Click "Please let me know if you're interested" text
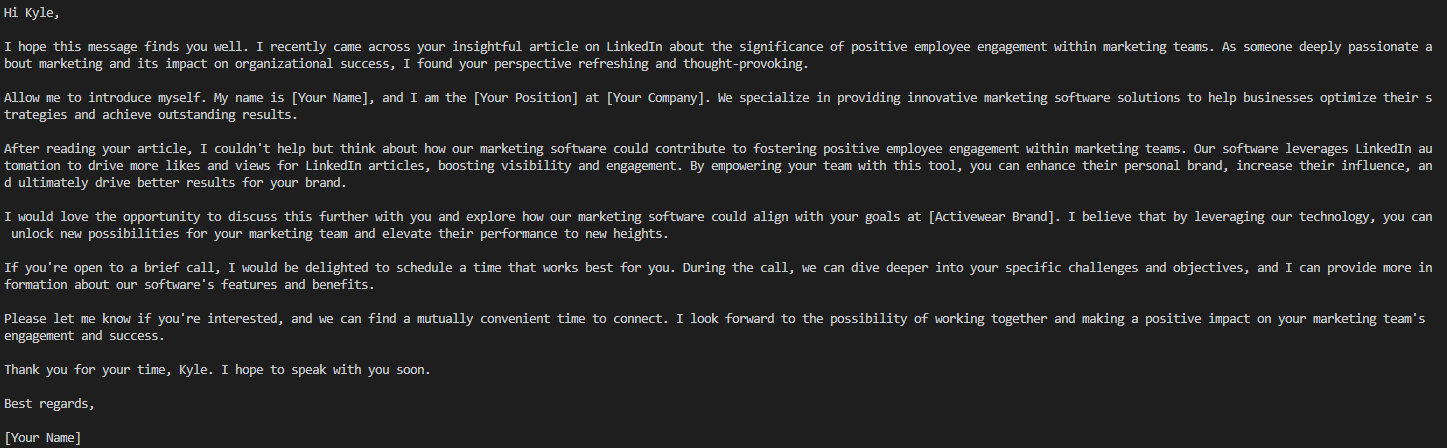This screenshot has height=448, width=1447. point(142,319)
